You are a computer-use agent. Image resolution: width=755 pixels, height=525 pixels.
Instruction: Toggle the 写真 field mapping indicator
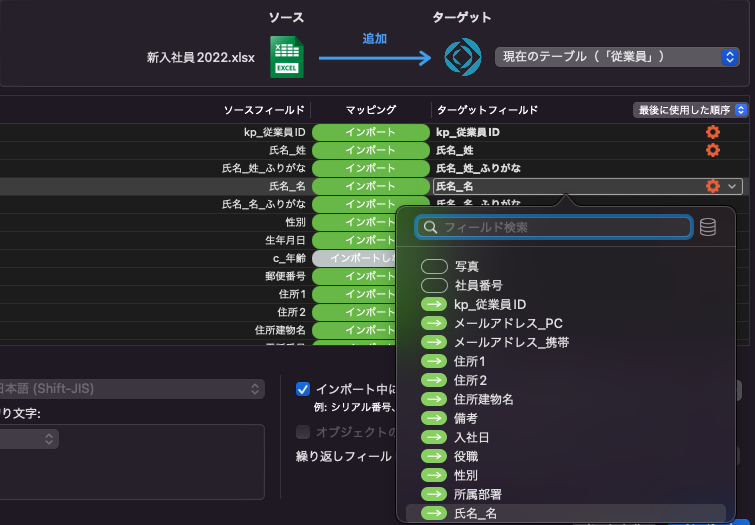point(434,267)
